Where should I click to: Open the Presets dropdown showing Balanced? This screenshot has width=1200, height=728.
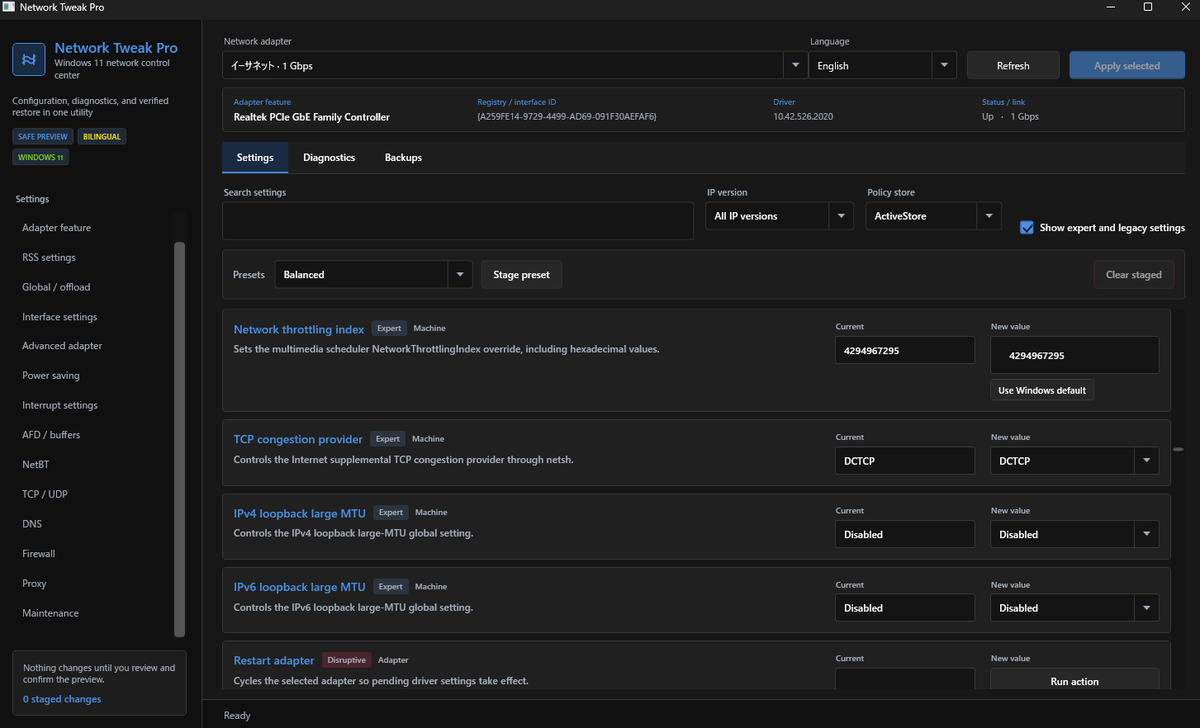[373, 274]
